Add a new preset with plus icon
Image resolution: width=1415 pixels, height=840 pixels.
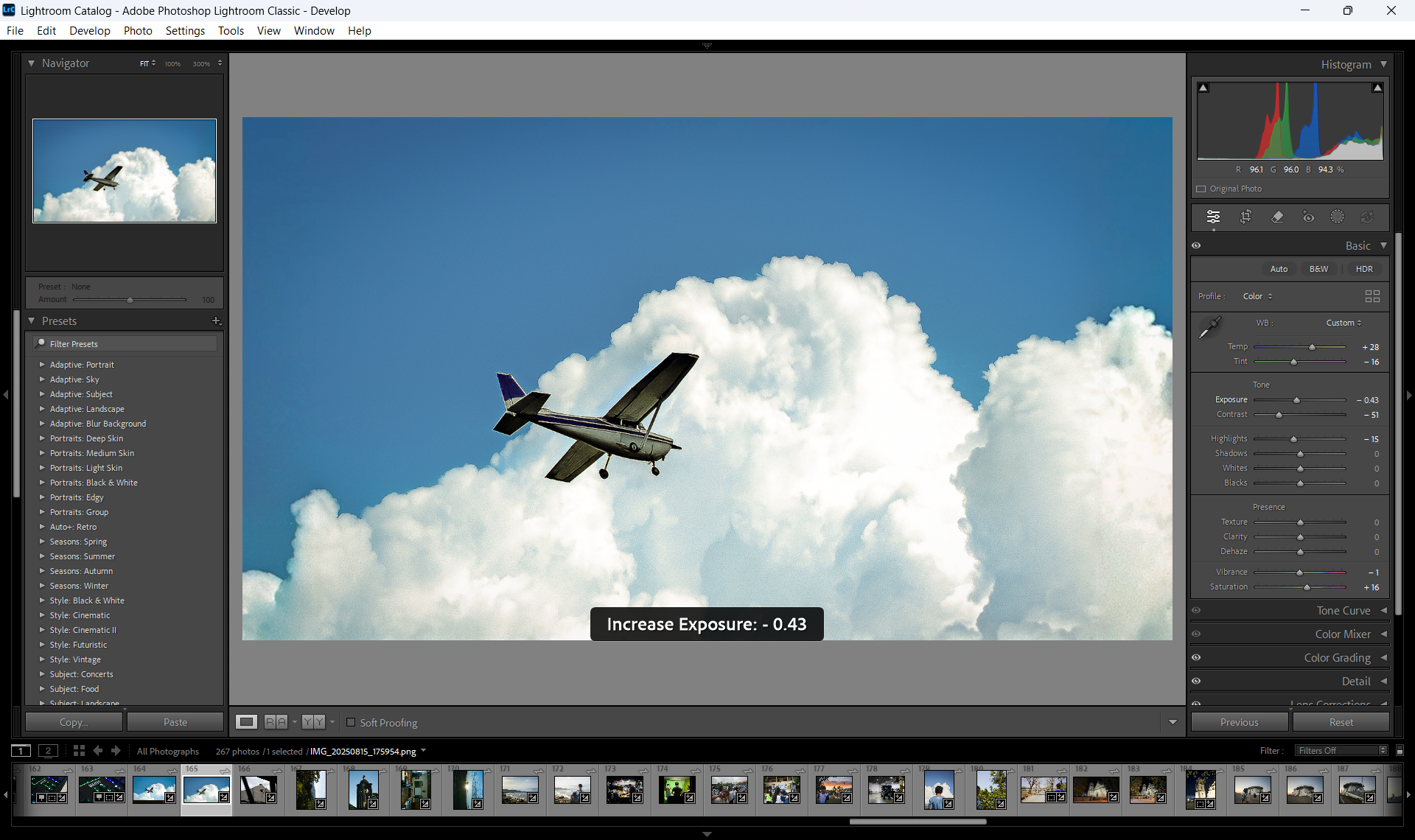[x=216, y=321]
